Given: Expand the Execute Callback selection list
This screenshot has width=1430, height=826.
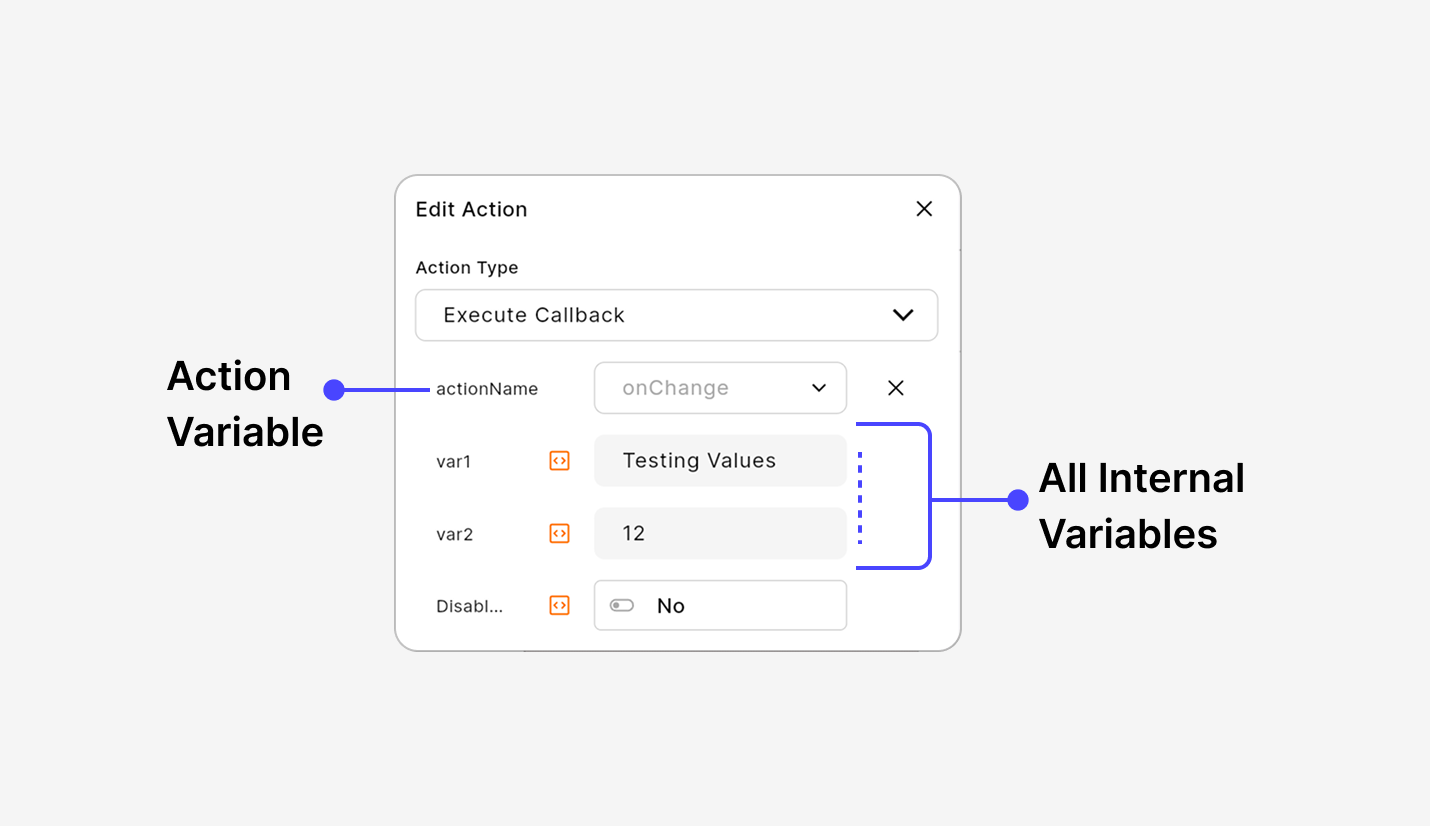Looking at the screenshot, I should [677, 315].
